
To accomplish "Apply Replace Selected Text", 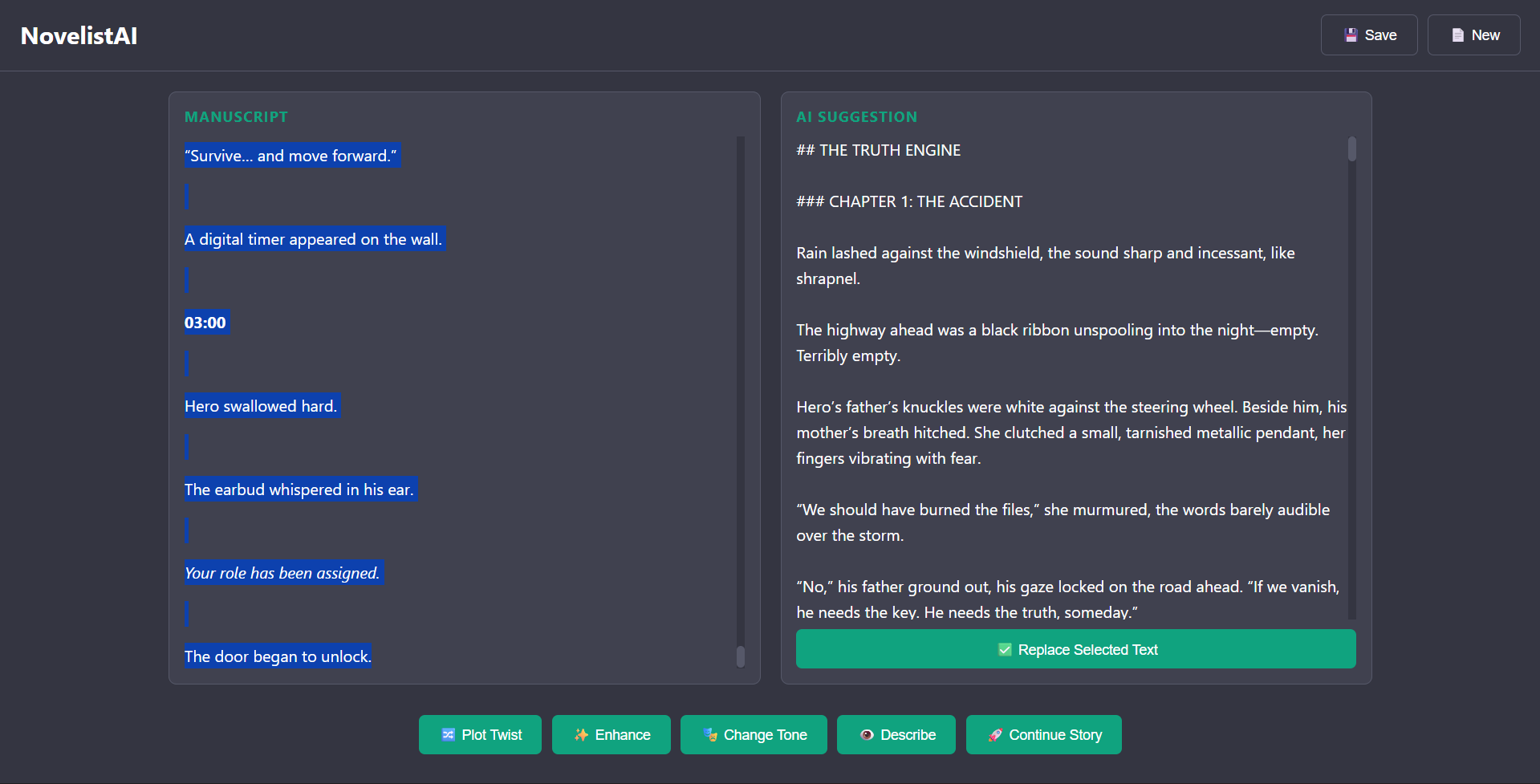I will (1075, 649).
